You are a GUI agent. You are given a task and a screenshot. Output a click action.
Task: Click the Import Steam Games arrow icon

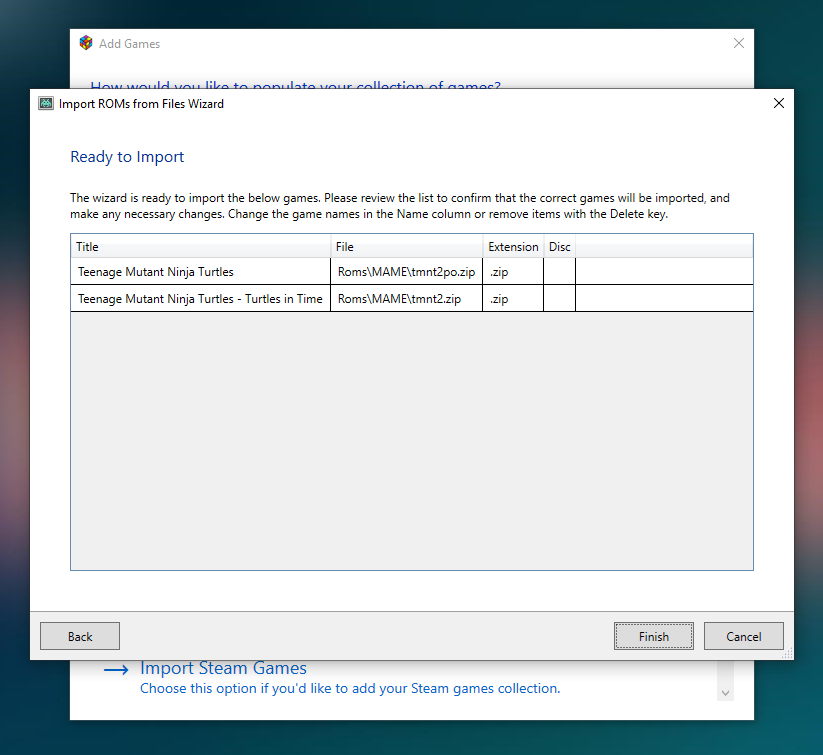pyautogui.click(x=116, y=670)
